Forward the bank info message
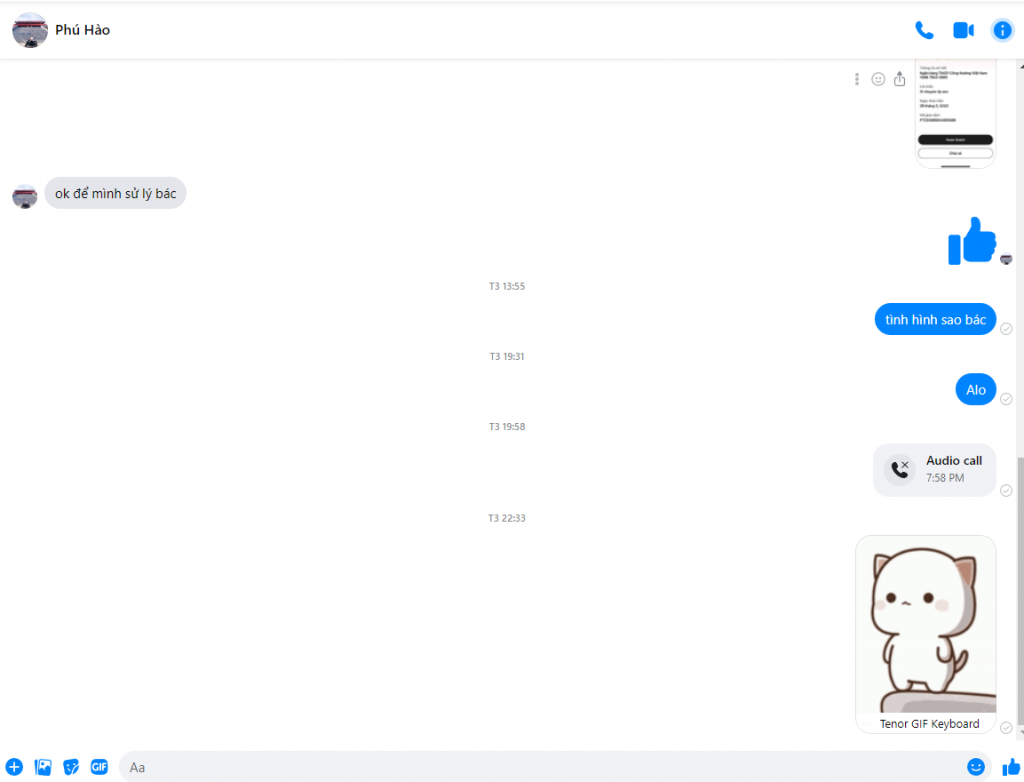This screenshot has height=782, width=1024. tap(900, 78)
